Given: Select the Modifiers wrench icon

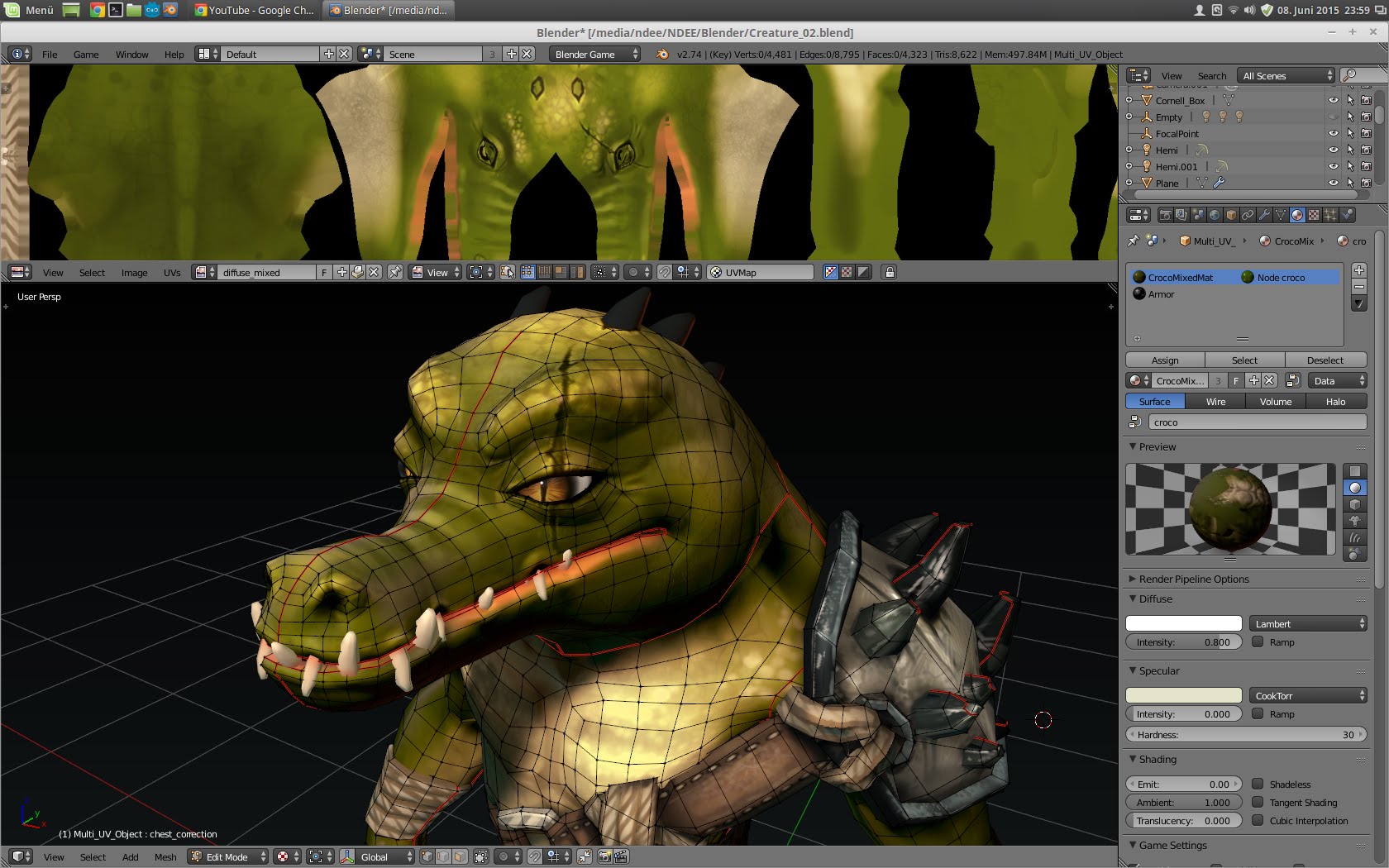Looking at the screenshot, I should [1263, 214].
